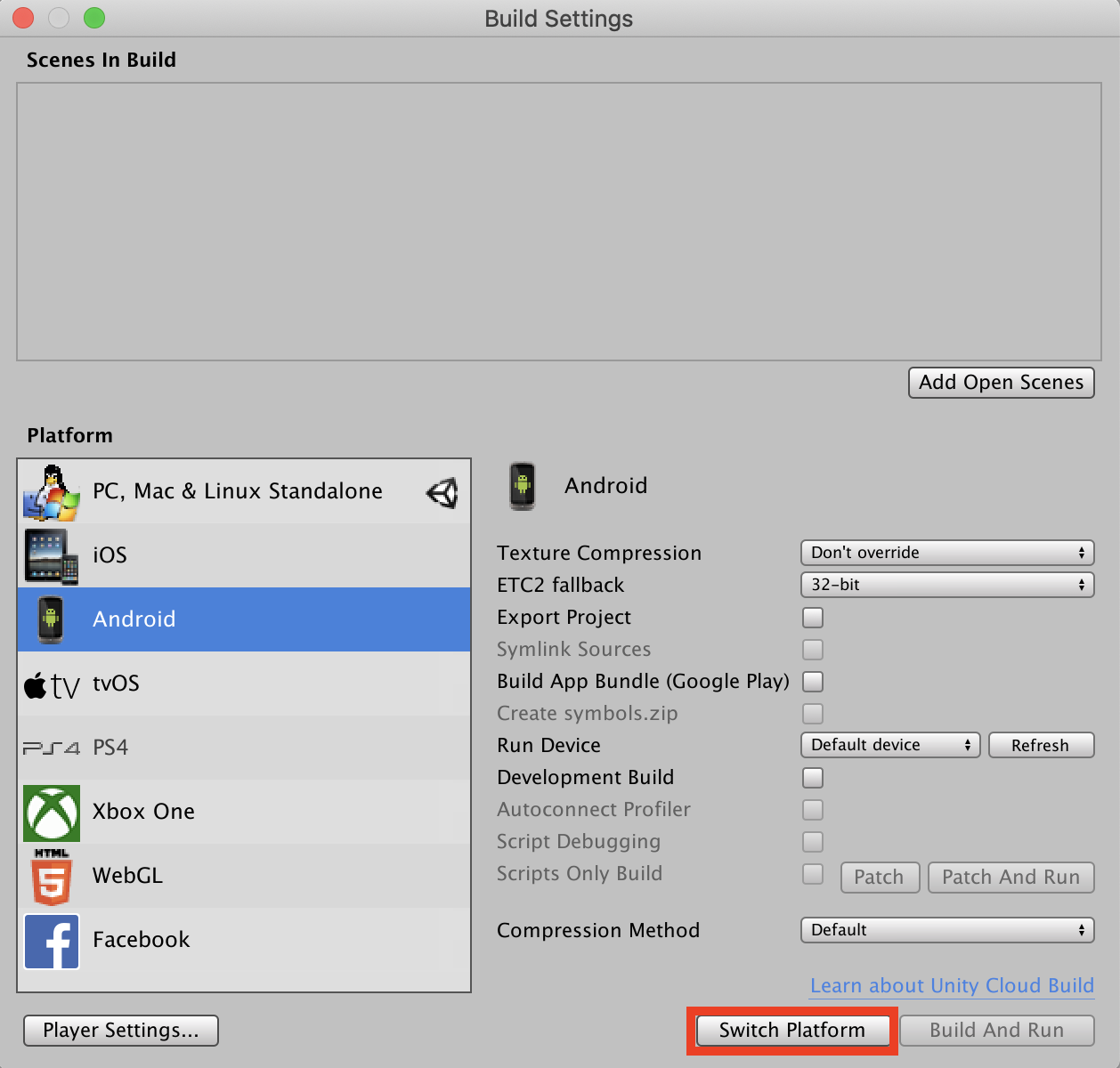
Task: Enable Build App Bundle (Google Play) checkbox
Action: click(x=813, y=682)
